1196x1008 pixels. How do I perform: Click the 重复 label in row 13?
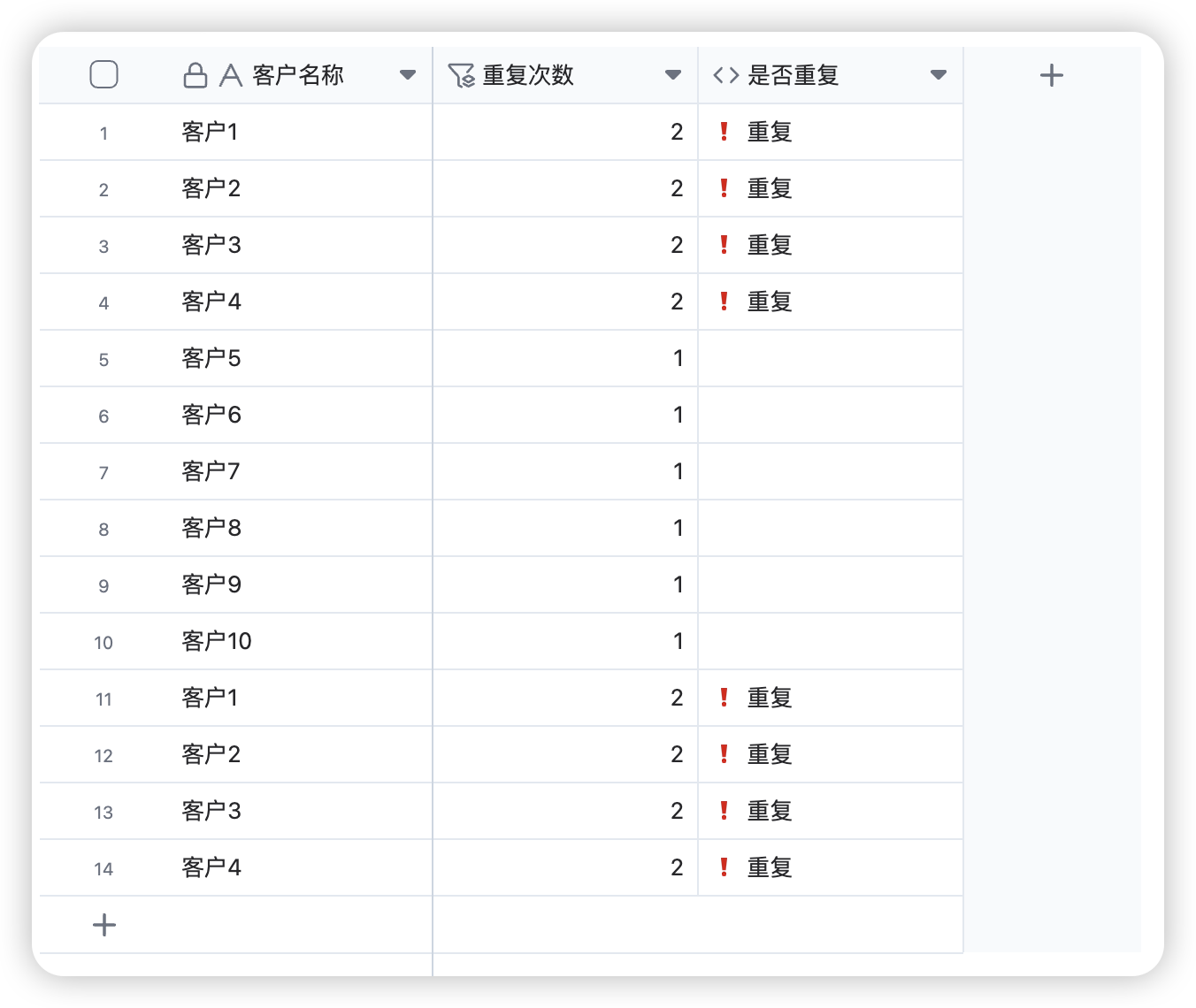pos(769,811)
